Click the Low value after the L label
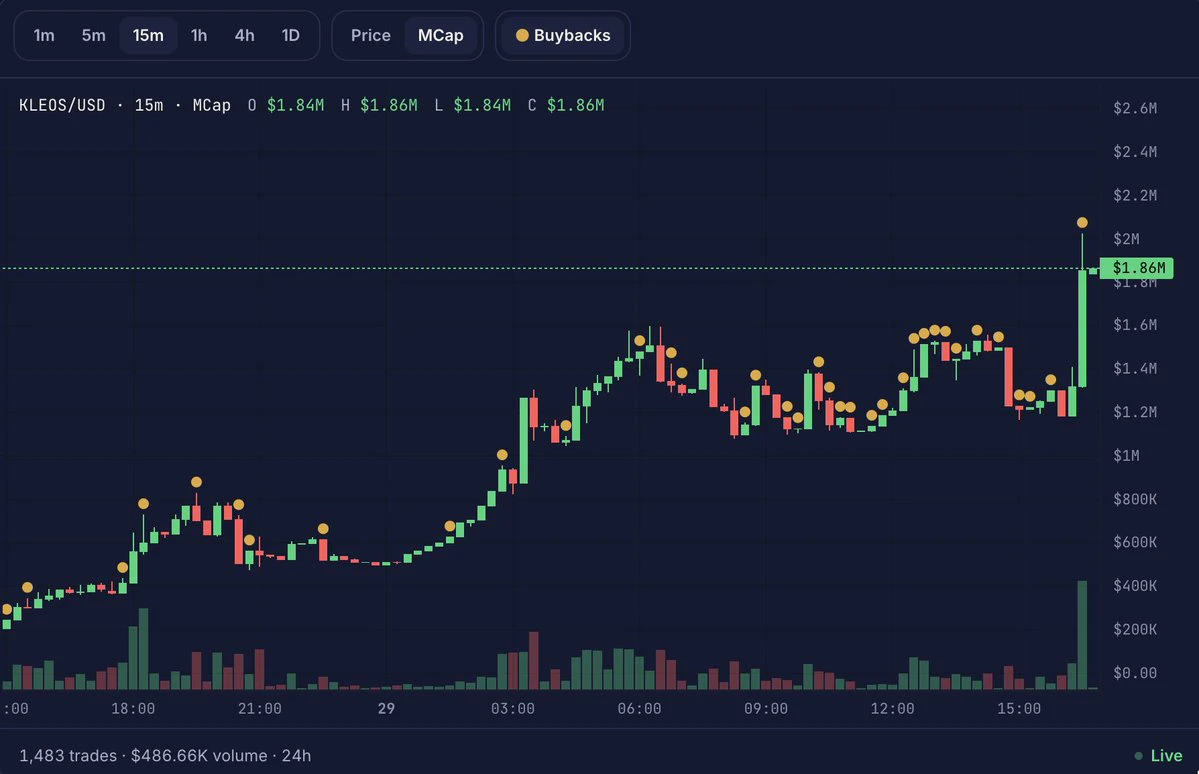The width and height of the screenshot is (1199, 774). [482, 106]
